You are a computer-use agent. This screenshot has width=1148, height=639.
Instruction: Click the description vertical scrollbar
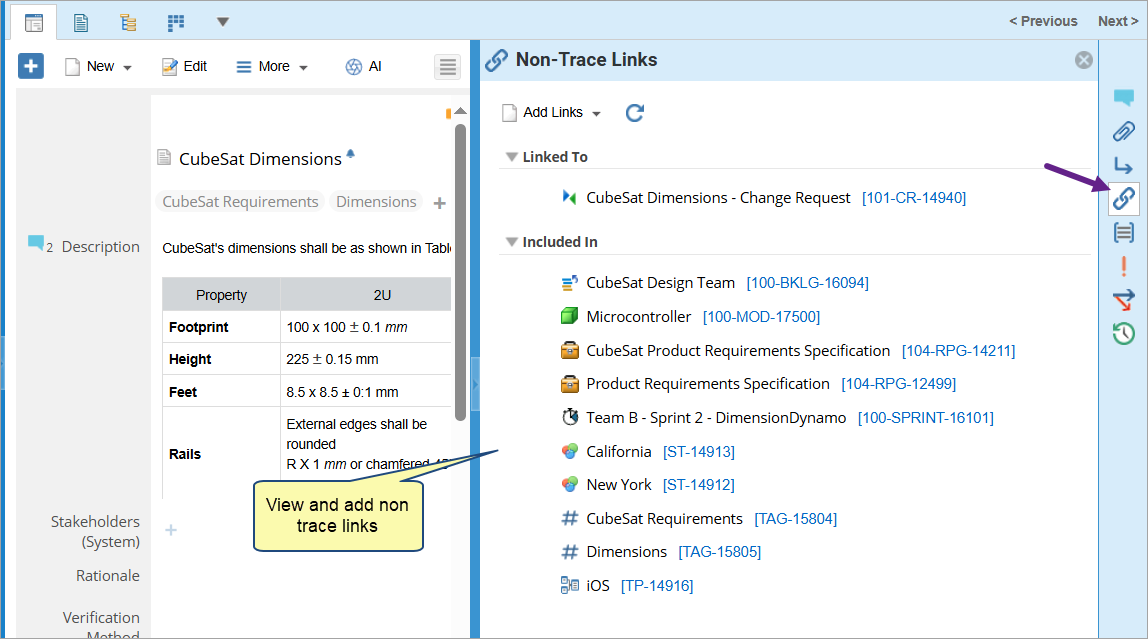click(x=460, y=270)
